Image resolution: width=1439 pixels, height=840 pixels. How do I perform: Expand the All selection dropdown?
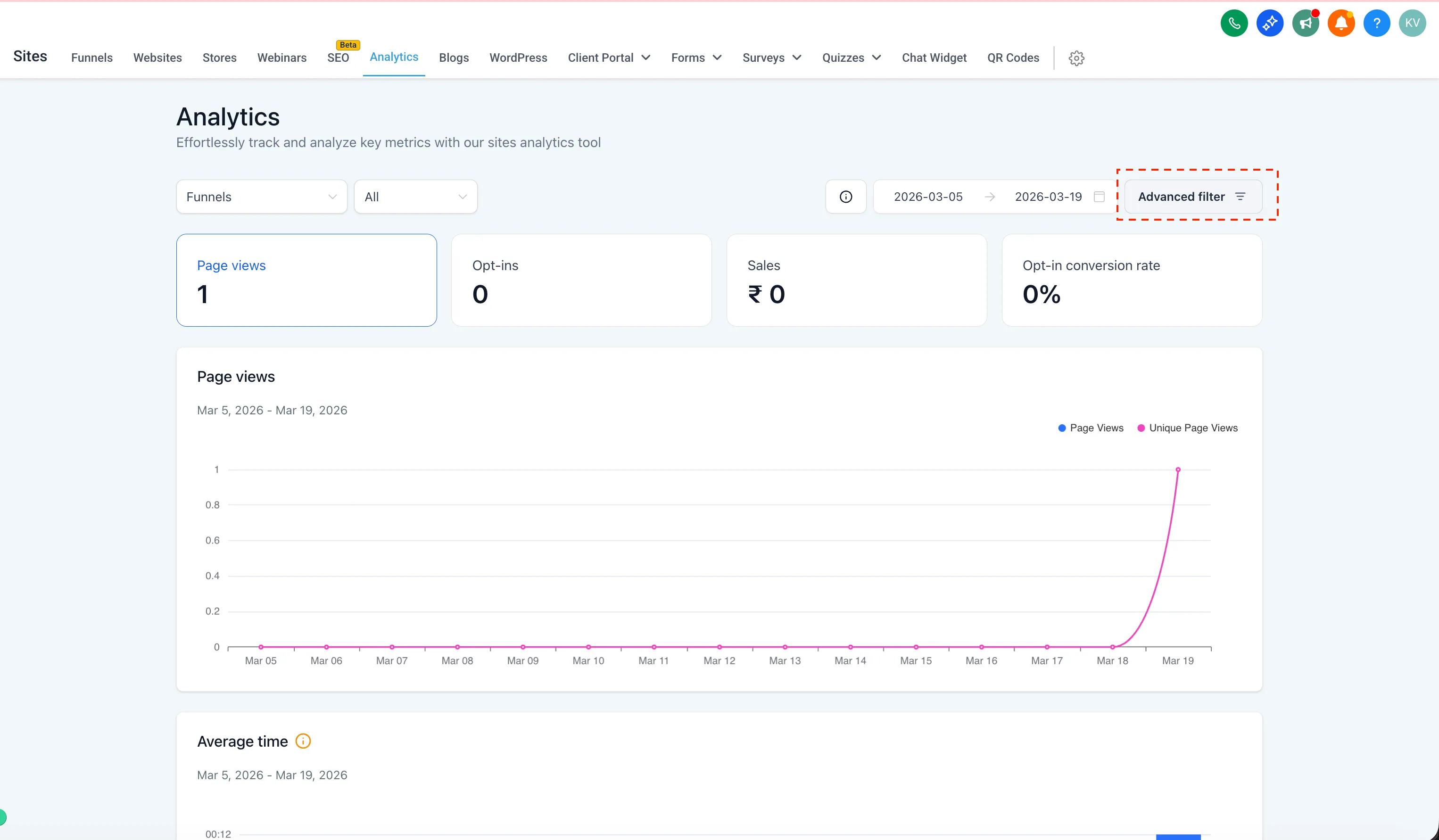(415, 196)
